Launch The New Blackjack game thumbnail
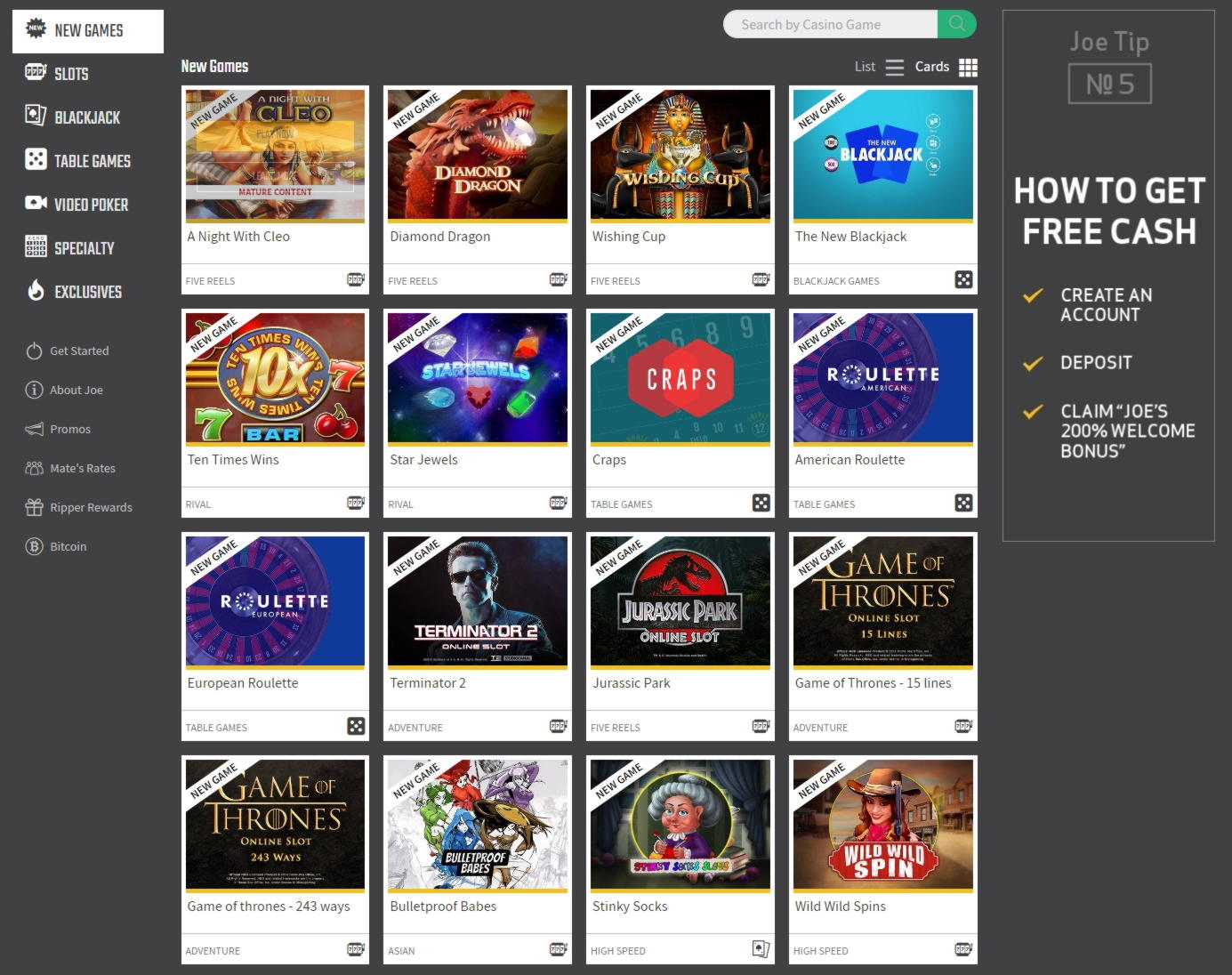1232x975 pixels. tap(883, 155)
